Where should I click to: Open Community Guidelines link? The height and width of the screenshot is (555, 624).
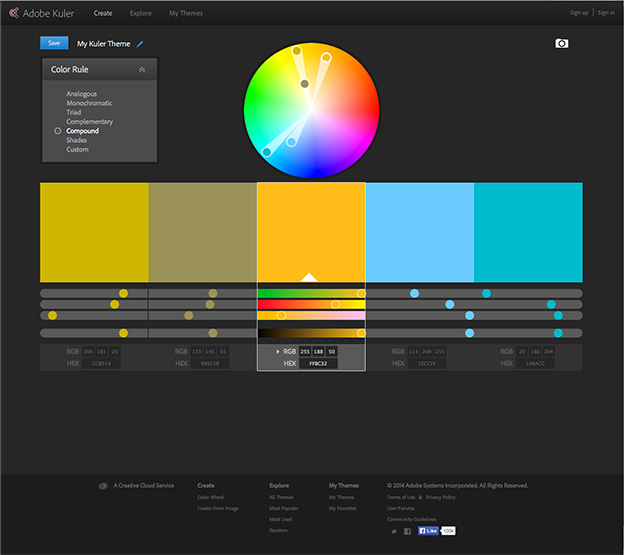click(x=411, y=519)
